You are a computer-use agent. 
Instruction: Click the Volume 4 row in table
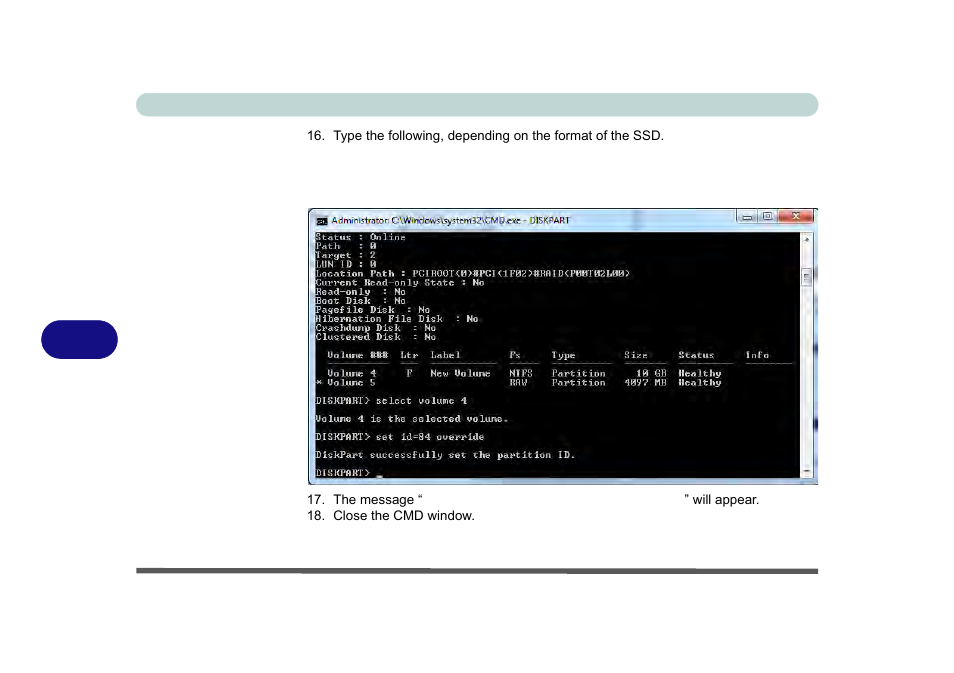[524, 374]
